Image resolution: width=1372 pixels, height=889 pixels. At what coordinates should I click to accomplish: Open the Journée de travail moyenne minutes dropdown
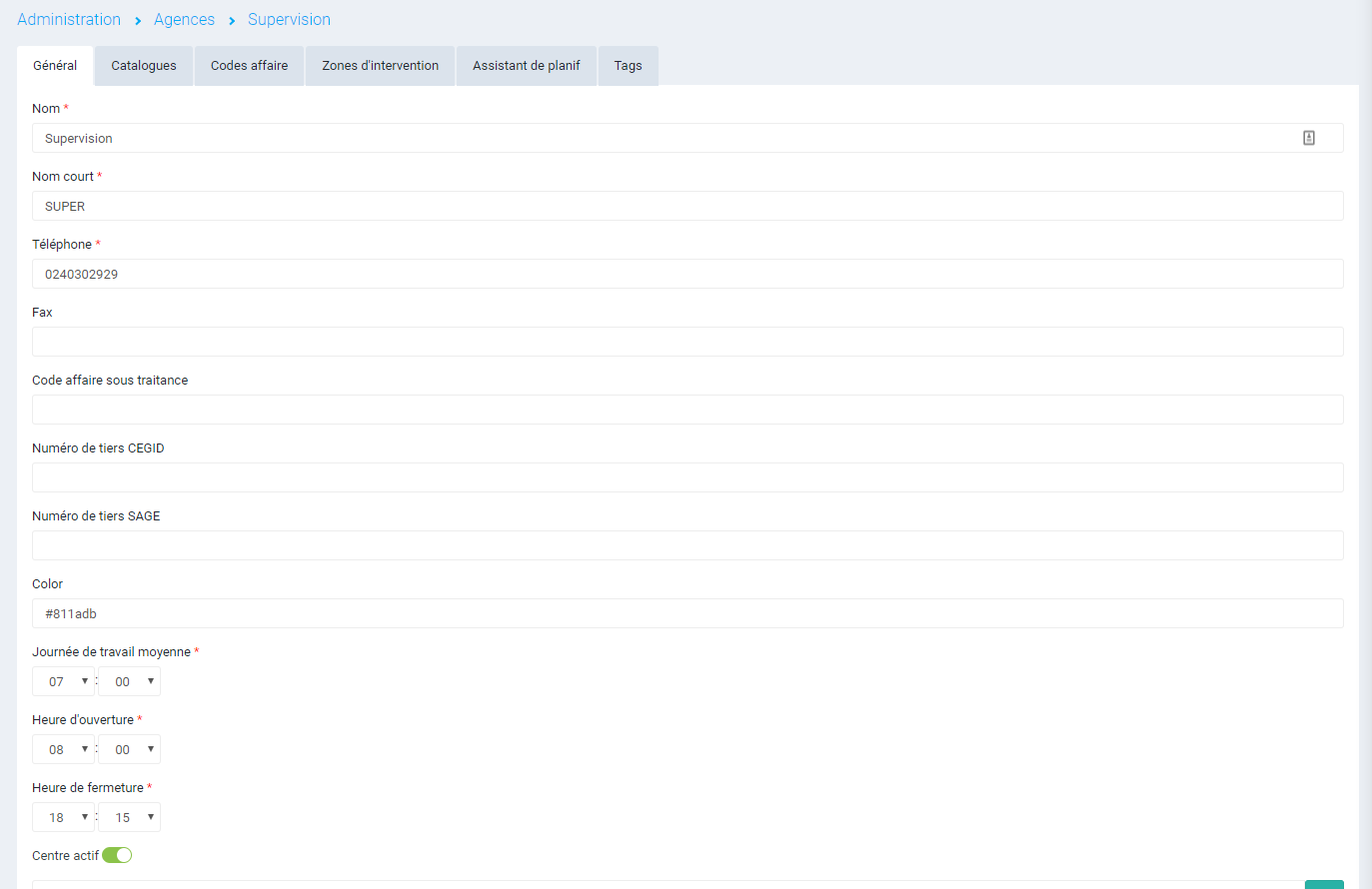[x=130, y=681]
